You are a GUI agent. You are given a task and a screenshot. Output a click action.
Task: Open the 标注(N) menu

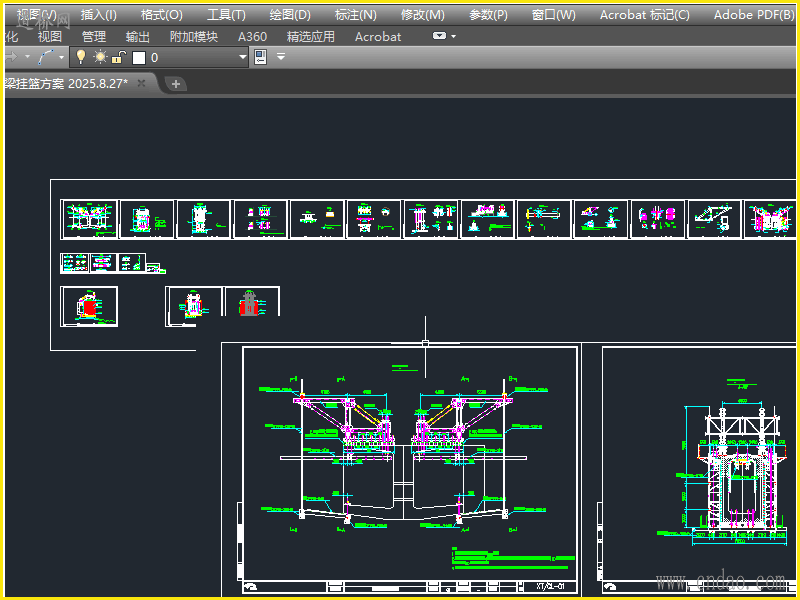coord(356,15)
